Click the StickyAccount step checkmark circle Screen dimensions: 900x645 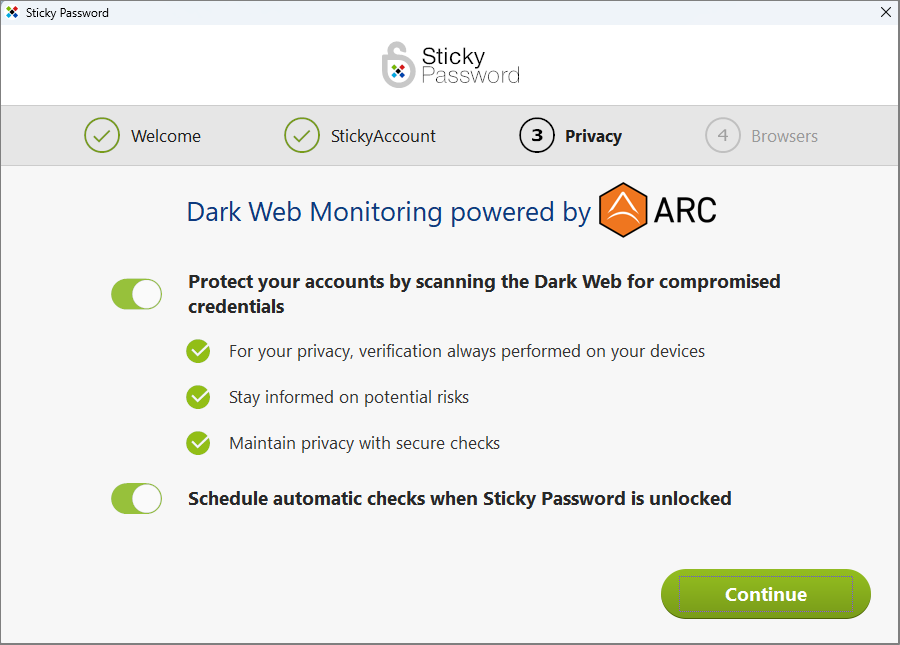[x=302, y=135]
